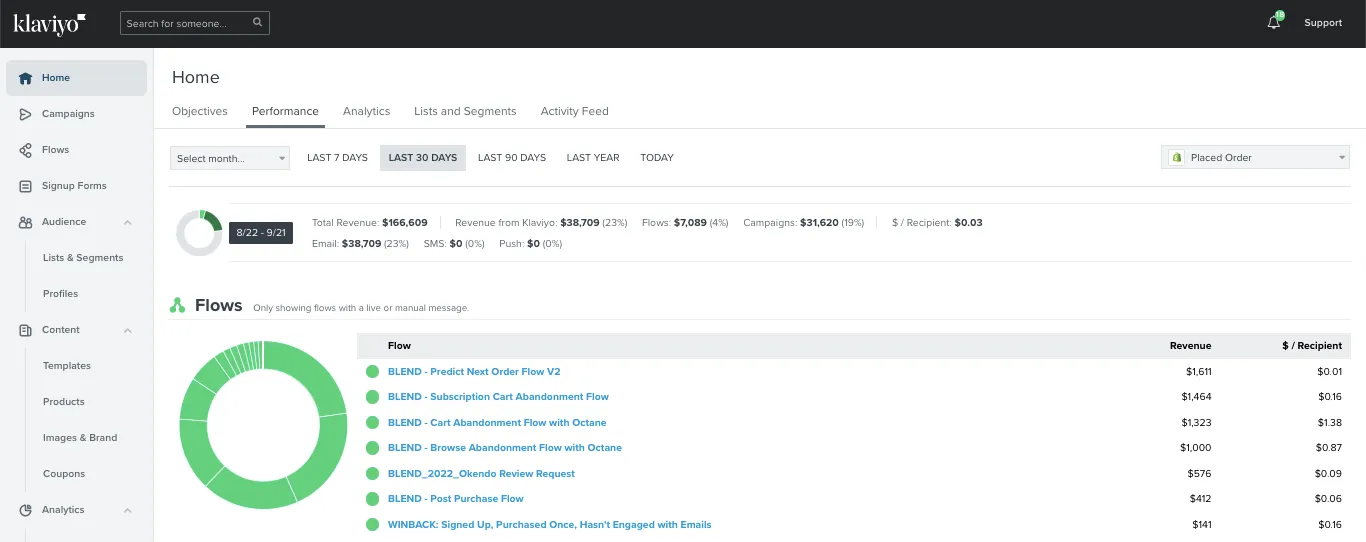This screenshot has height=542, width=1366.
Task: Click the Shopify icon in metric selector
Action: 1177,157
